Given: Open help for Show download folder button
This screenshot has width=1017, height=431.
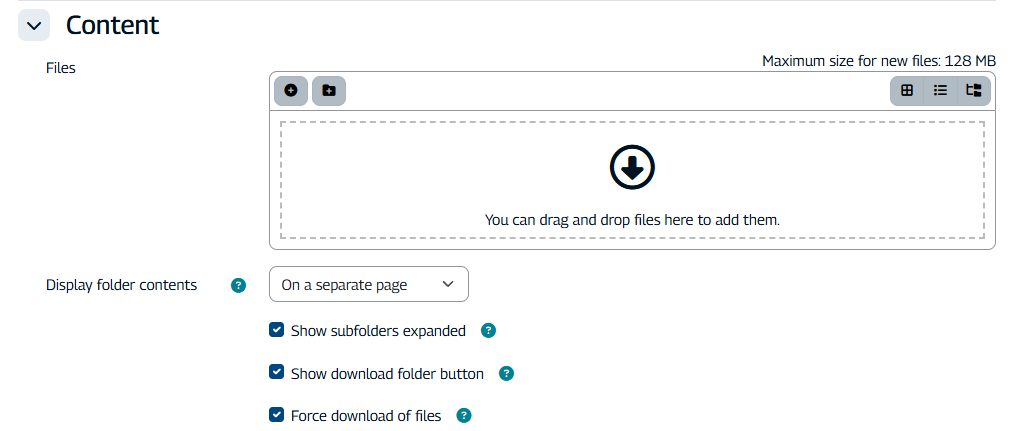Looking at the screenshot, I should (506, 374).
